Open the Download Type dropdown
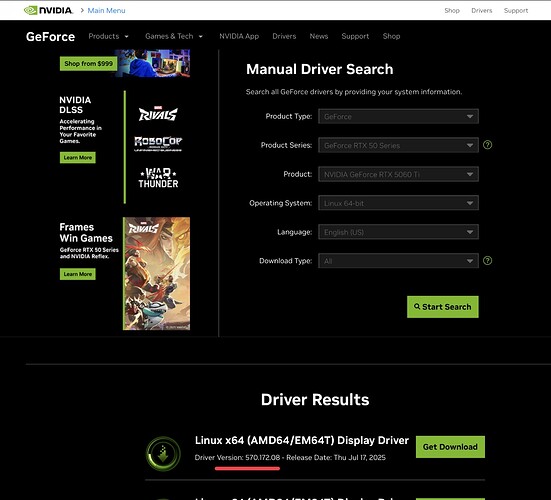 tap(398, 261)
